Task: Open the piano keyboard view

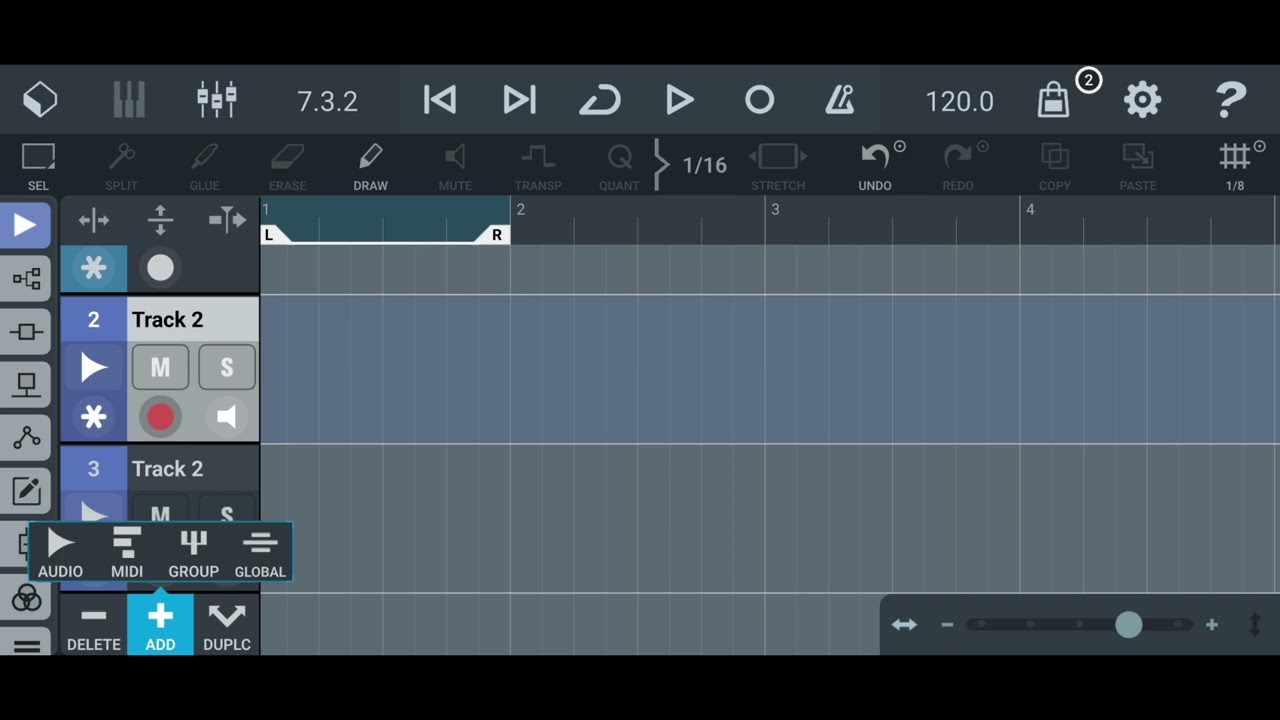Action: click(x=129, y=100)
